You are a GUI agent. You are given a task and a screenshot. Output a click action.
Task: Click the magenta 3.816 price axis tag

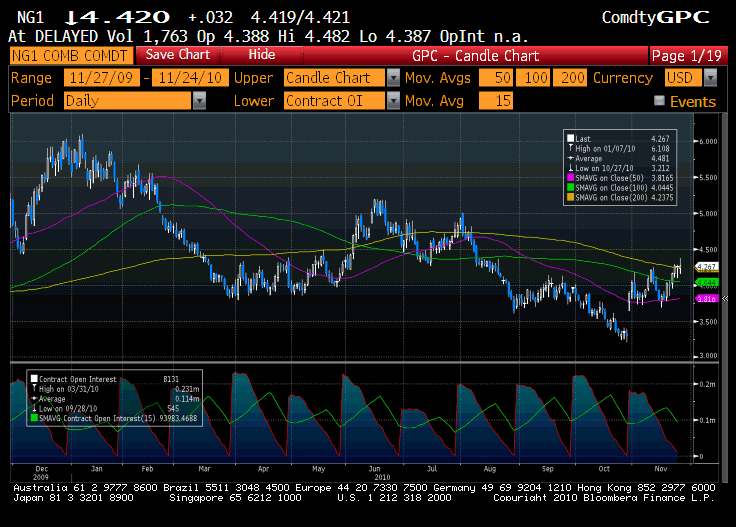click(x=708, y=299)
